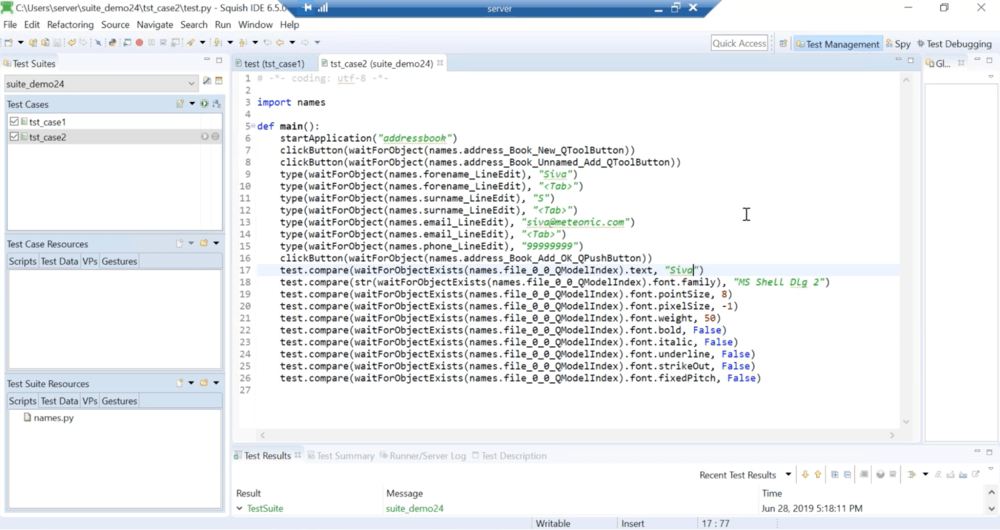
Task: Open the Open Perspective icon
Action: (783, 44)
